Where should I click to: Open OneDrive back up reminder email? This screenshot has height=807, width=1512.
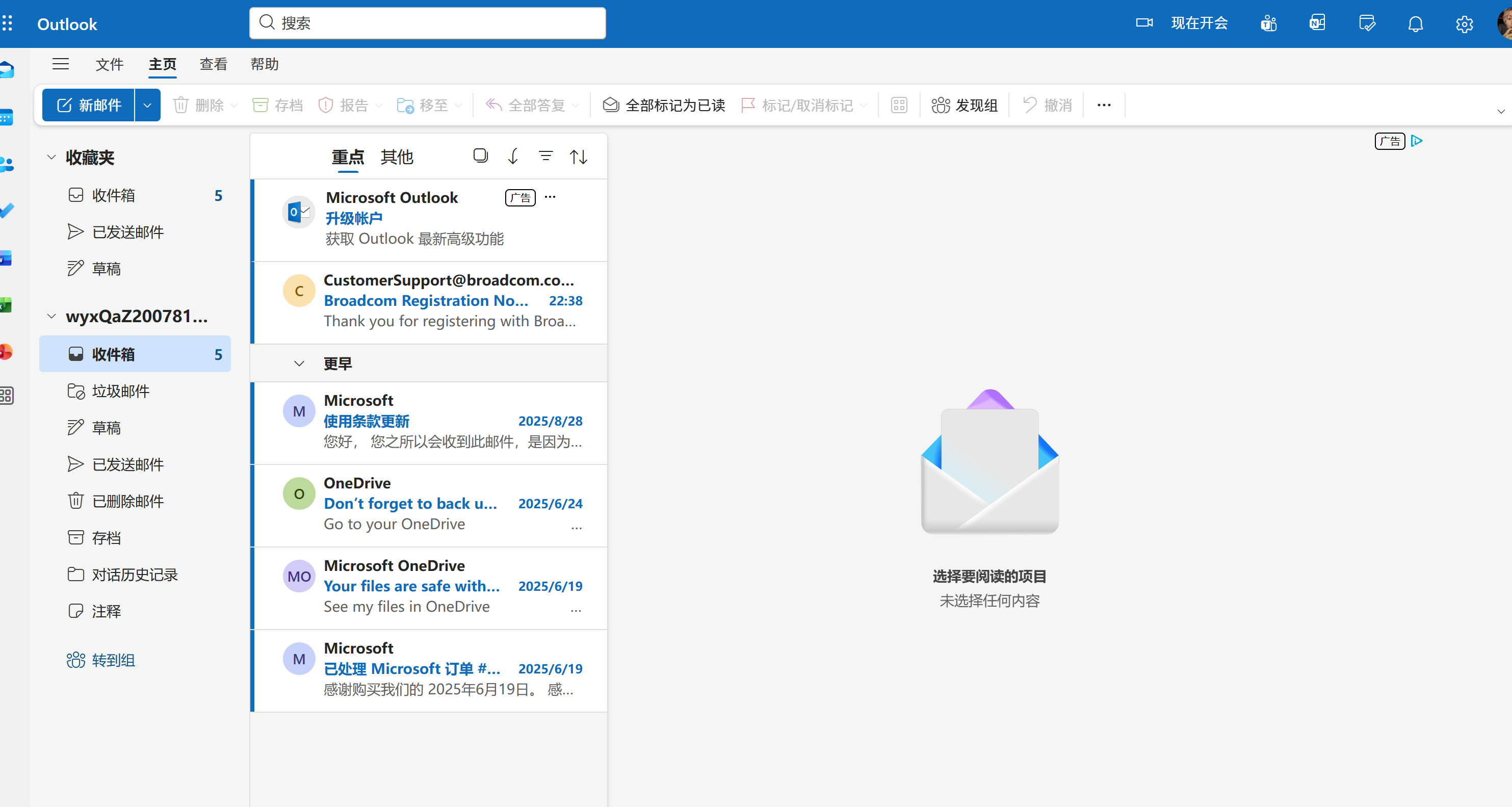(429, 505)
